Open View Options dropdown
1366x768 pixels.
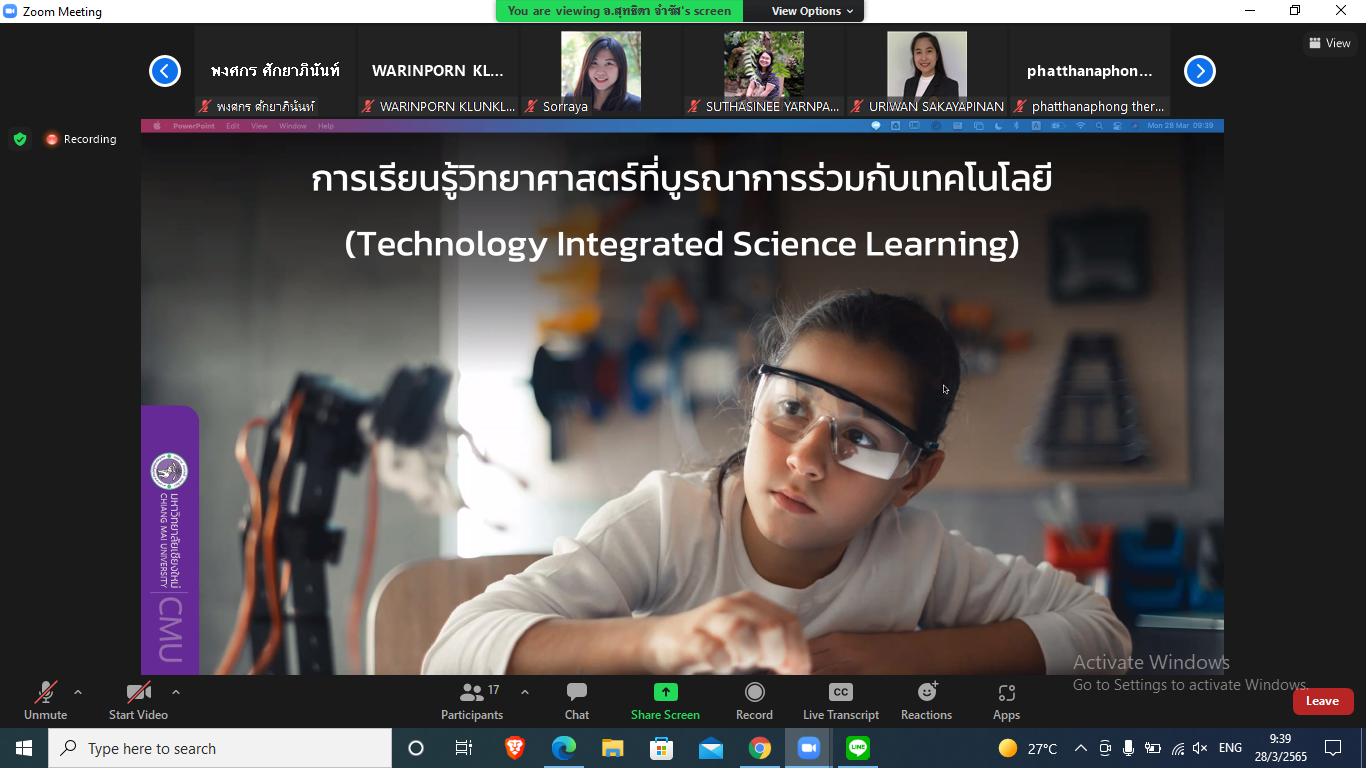(812, 11)
